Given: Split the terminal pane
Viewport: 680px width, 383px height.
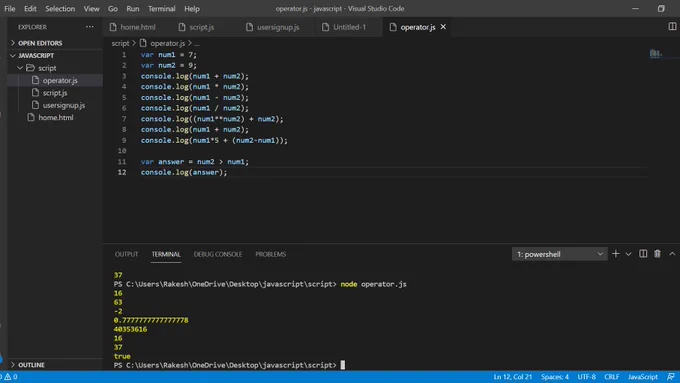Looking at the screenshot, I should click(643, 254).
